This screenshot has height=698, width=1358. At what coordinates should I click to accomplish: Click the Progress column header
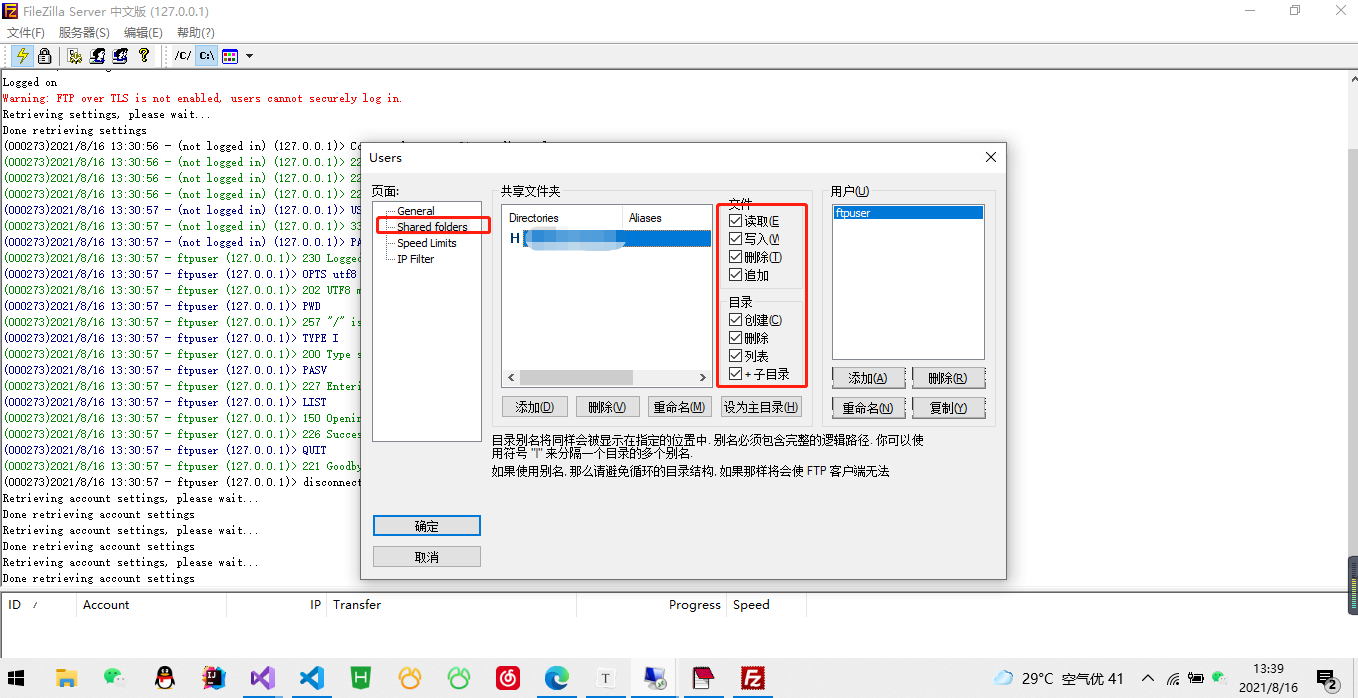click(x=651, y=605)
